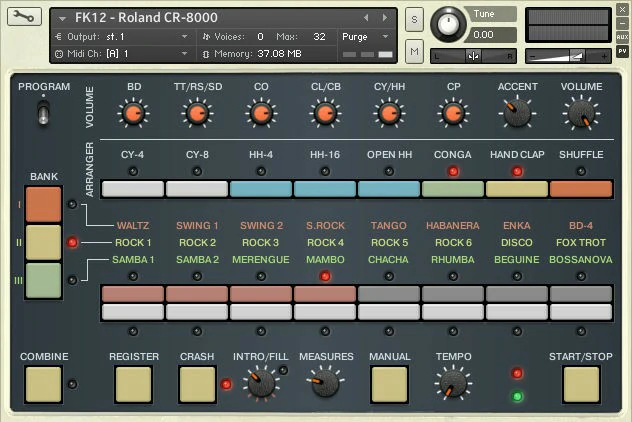Mute the instrument with M button
The image size is (632, 422).
click(x=414, y=51)
